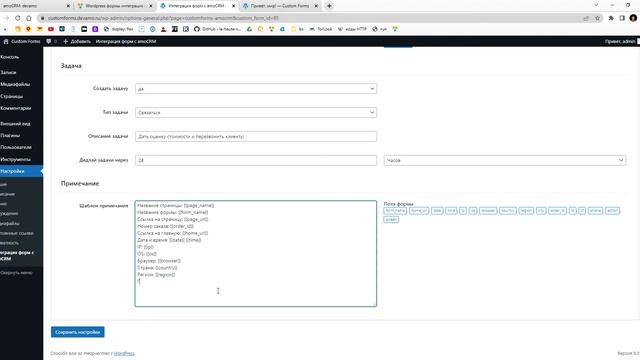
Task: Open permalinks settings submenu item
Action: point(17,233)
